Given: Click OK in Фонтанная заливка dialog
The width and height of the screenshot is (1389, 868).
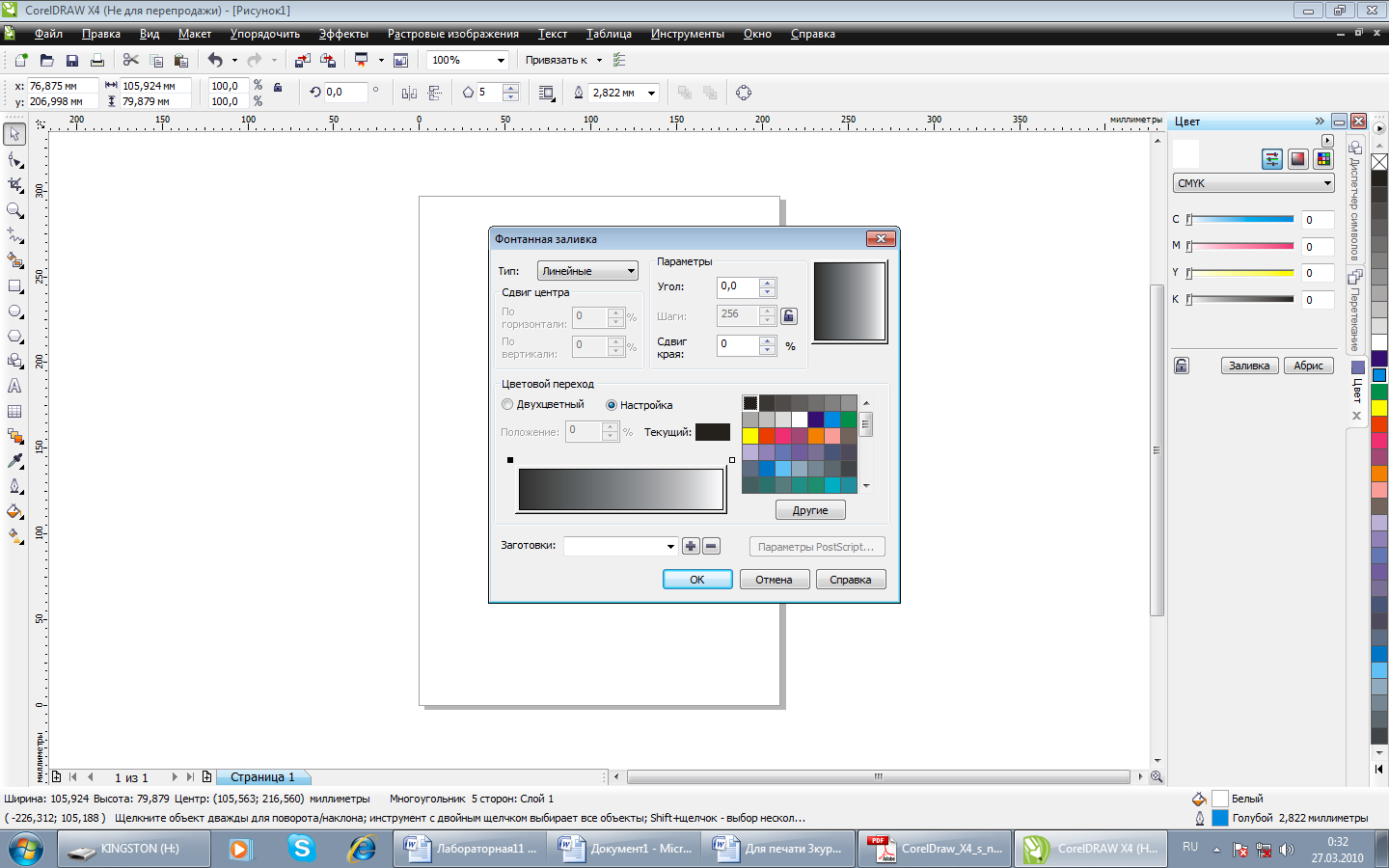Looking at the screenshot, I should point(697,580).
